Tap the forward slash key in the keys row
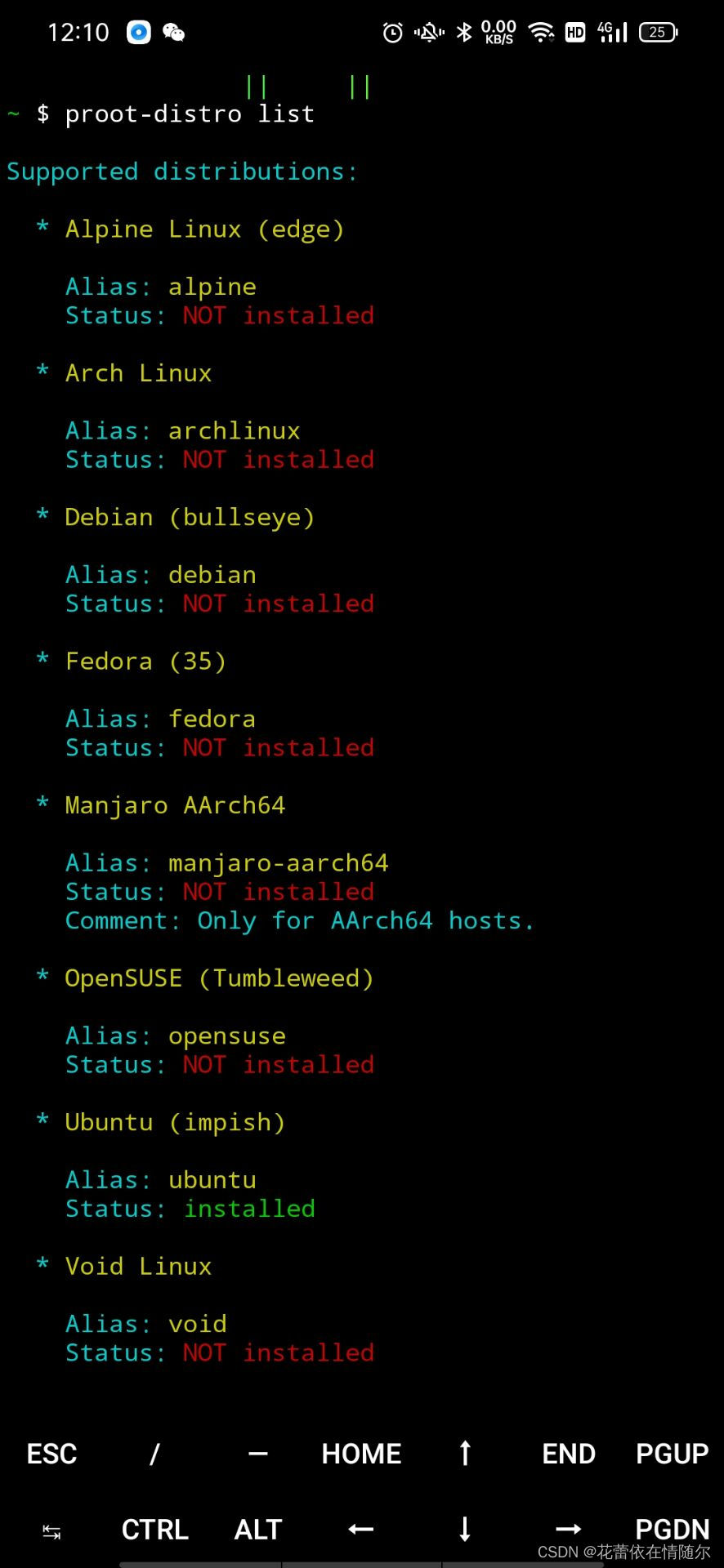This screenshot has width=724, height=1568. point(154,1453)
